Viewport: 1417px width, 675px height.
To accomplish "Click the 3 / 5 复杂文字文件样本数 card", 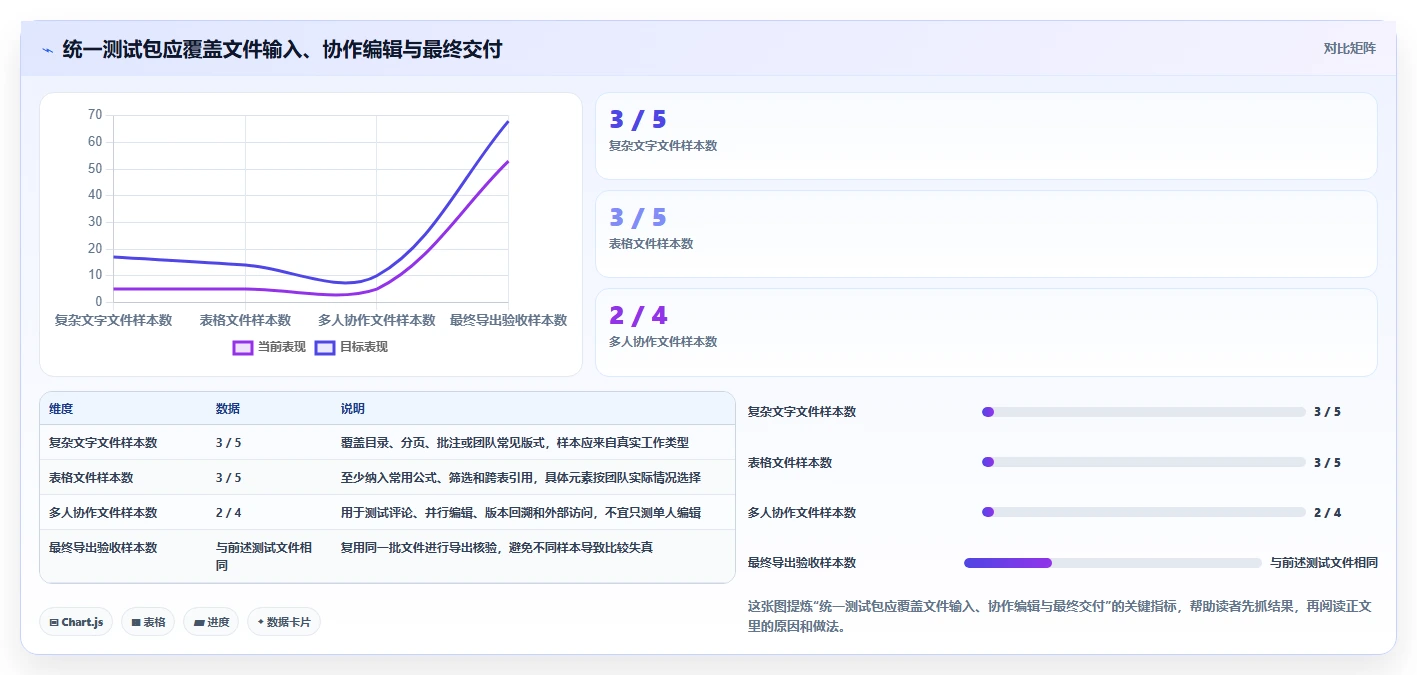I will [986, 136].
